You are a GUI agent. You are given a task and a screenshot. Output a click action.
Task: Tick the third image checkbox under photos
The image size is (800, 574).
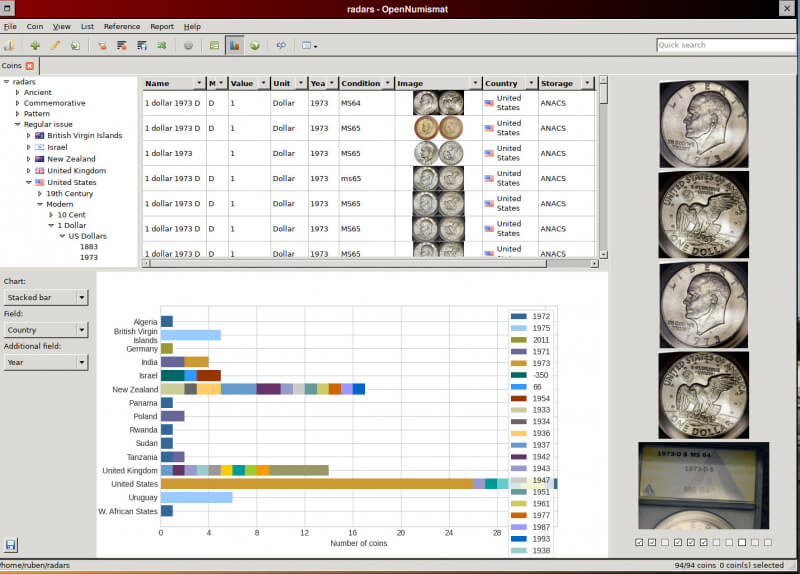coord(665,542)
